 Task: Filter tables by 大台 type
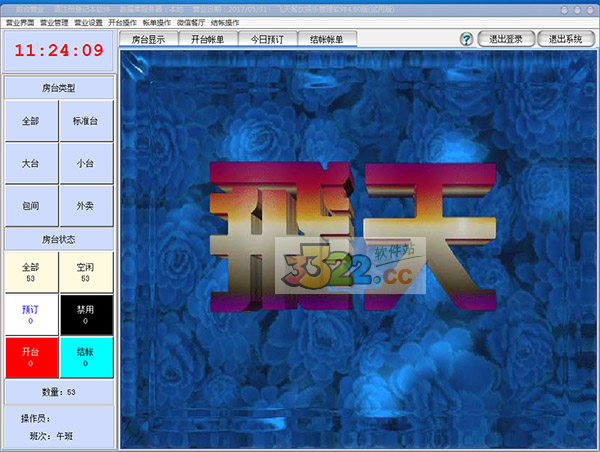click(31, 163)
